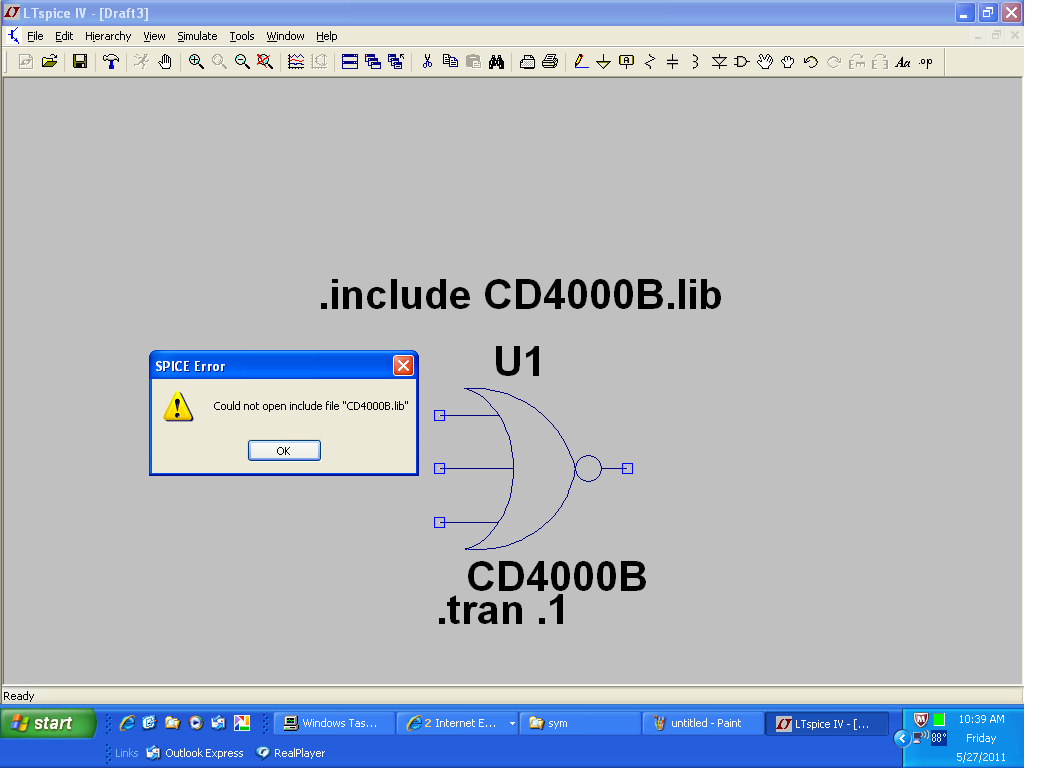Viewport: 1042px width, 770px height.
Task: Open Outlook Express from Links bar
Action: click(x=195, y=753)
